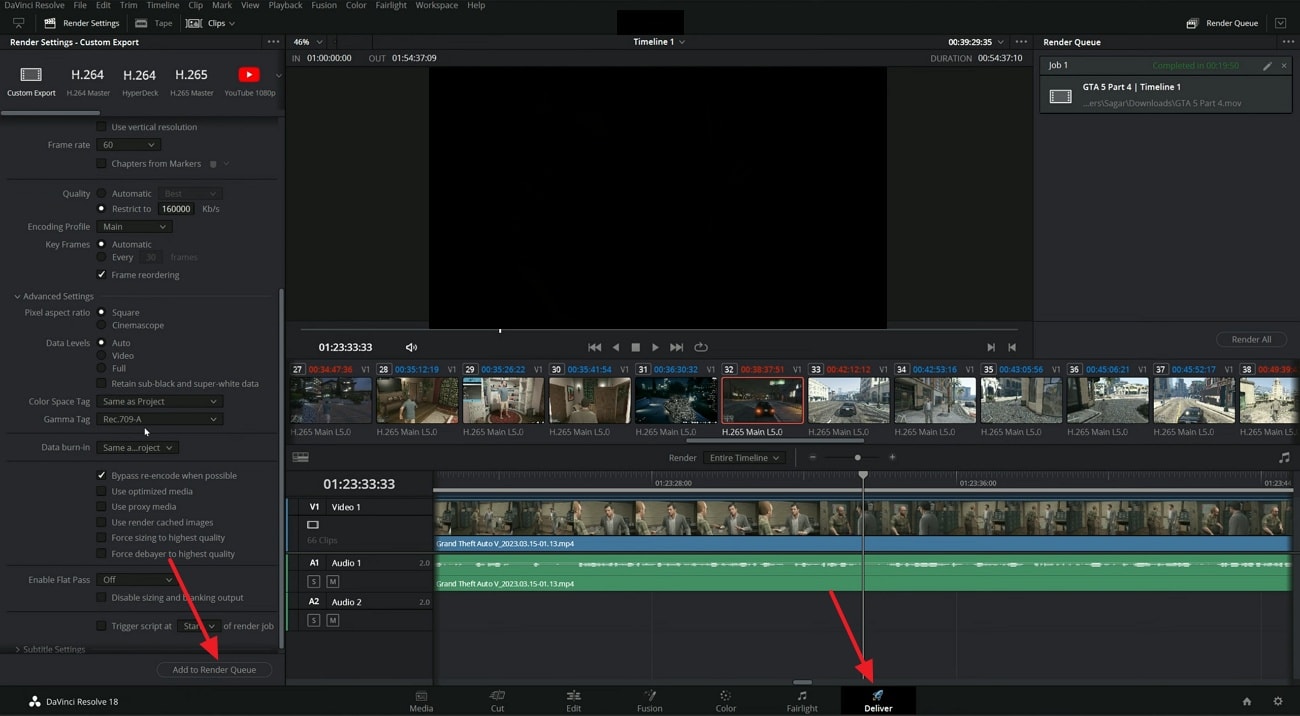This screenshot has height=716, width=1300.
Task: Open the Fusion page
Action: pyautogui.click(x=649, y=700)
